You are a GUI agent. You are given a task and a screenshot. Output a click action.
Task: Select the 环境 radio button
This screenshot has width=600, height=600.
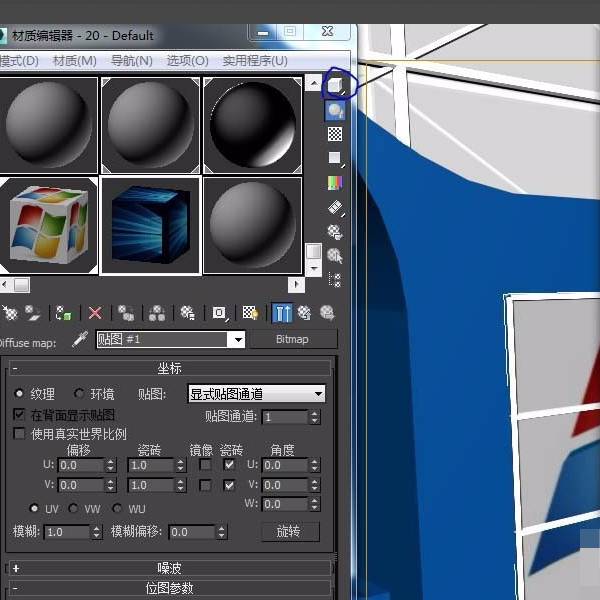(x=79, y=393)
